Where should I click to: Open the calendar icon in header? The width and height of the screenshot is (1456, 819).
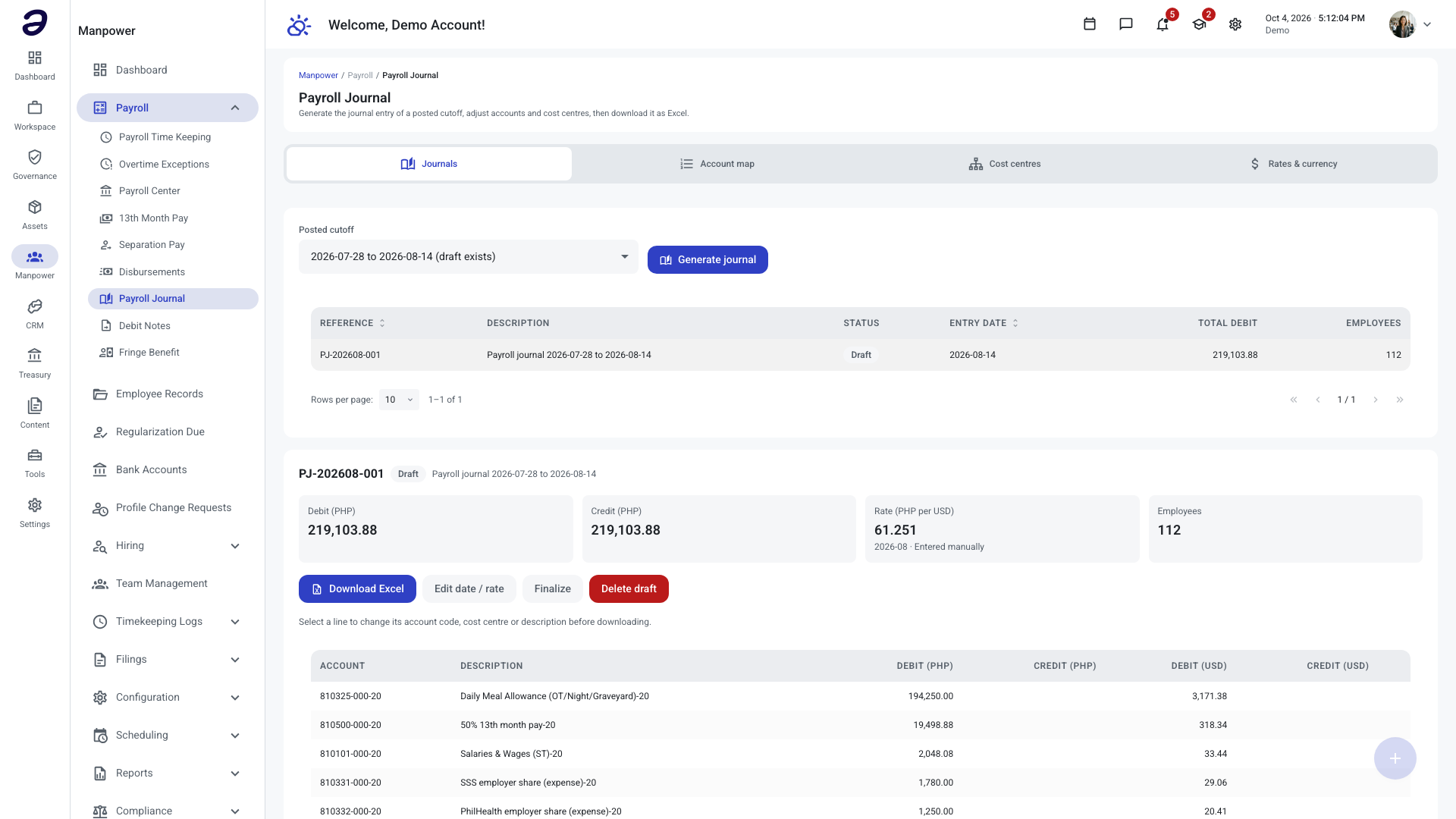click(x=1090, y=24)
